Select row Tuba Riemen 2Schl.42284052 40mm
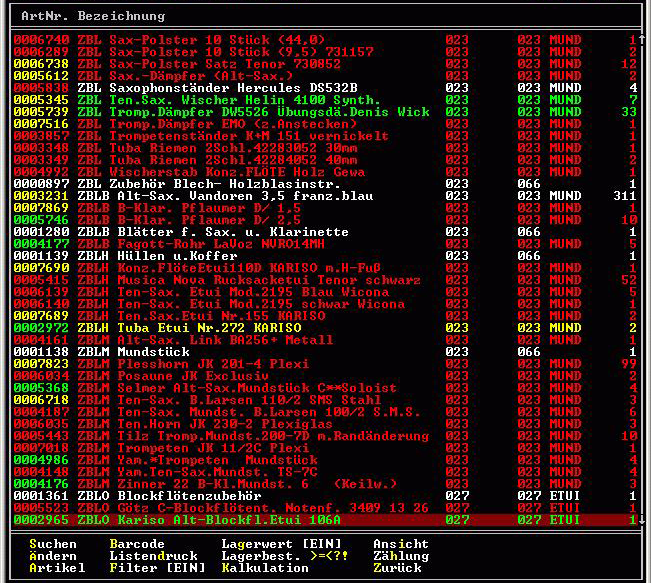Screen dimensions: 651x583 [325, 160]
